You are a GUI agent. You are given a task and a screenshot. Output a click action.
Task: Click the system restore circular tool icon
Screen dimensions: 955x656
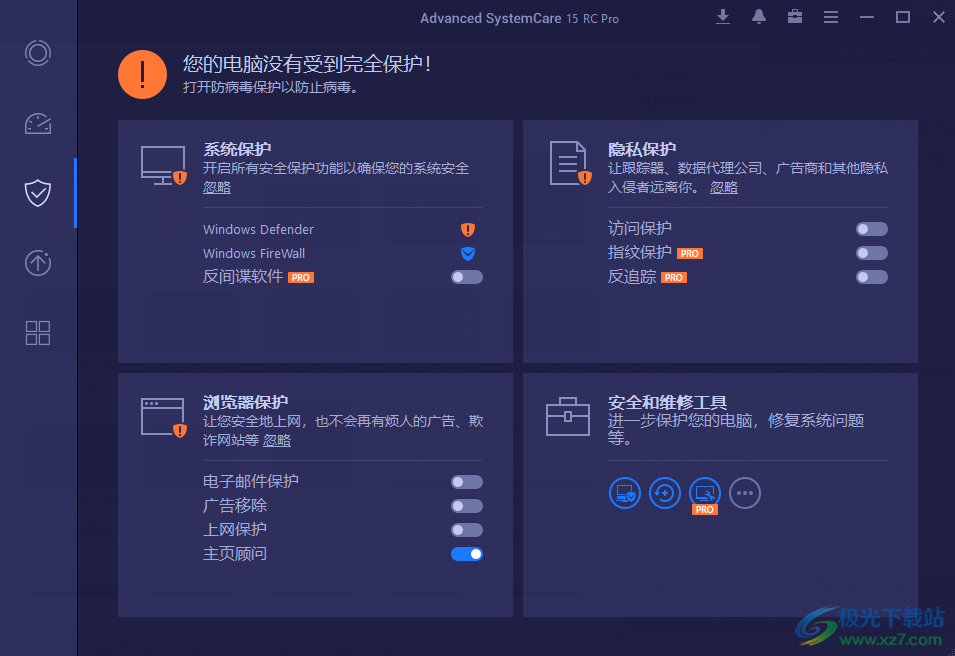[664, 492]
